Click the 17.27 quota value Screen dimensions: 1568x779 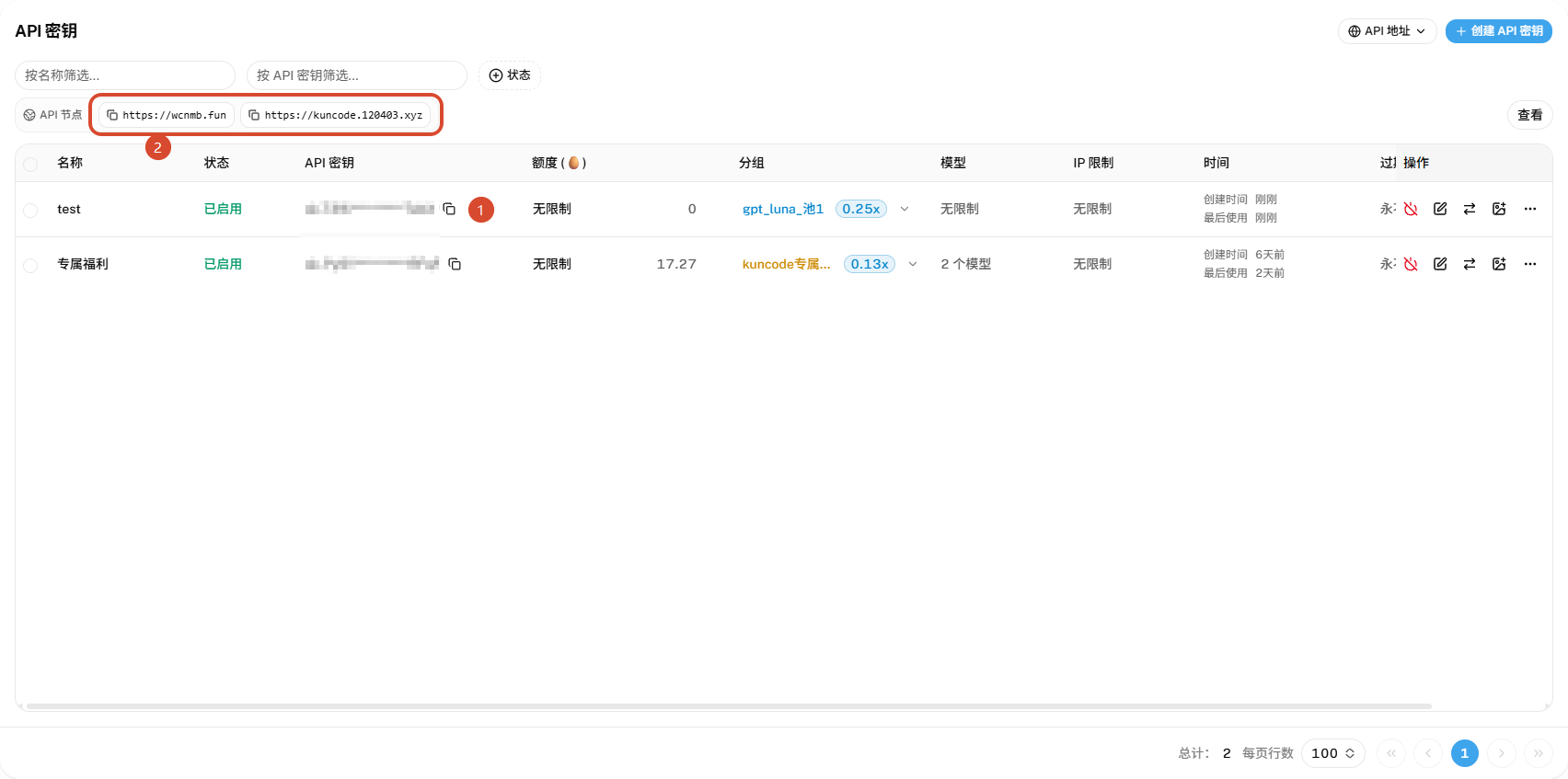(676, 264)
